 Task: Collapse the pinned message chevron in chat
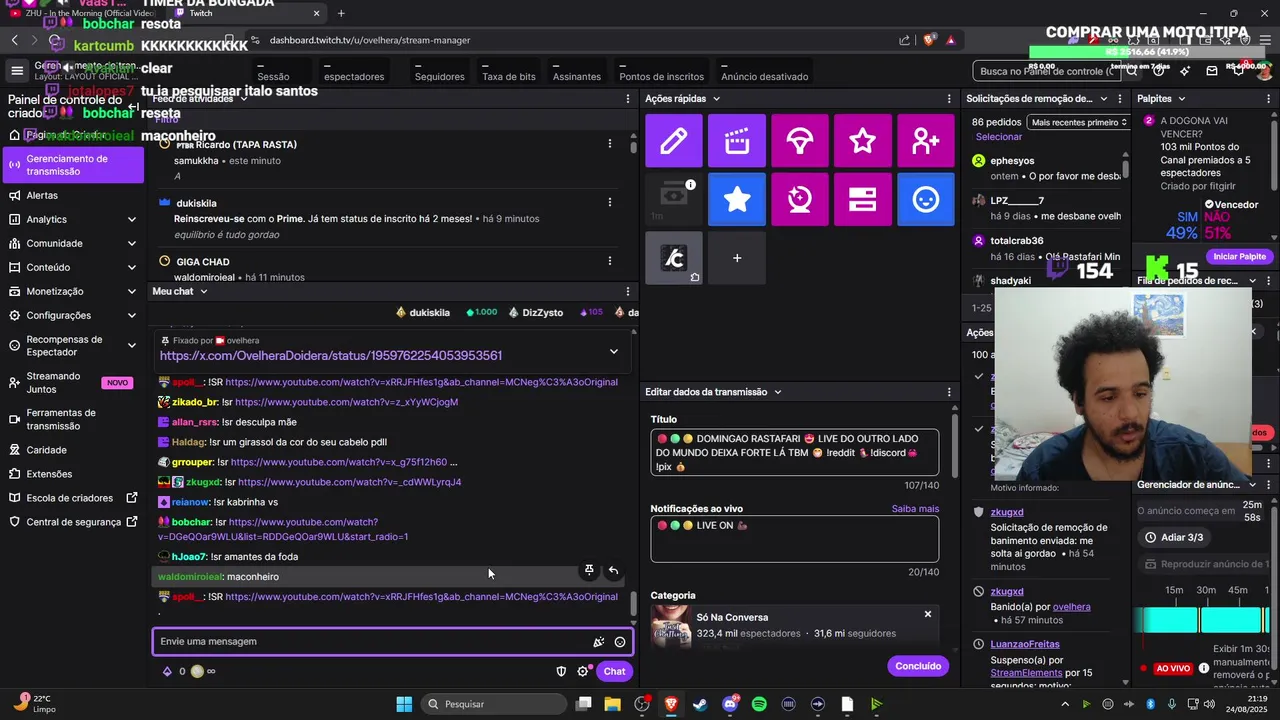coord(614,351)
